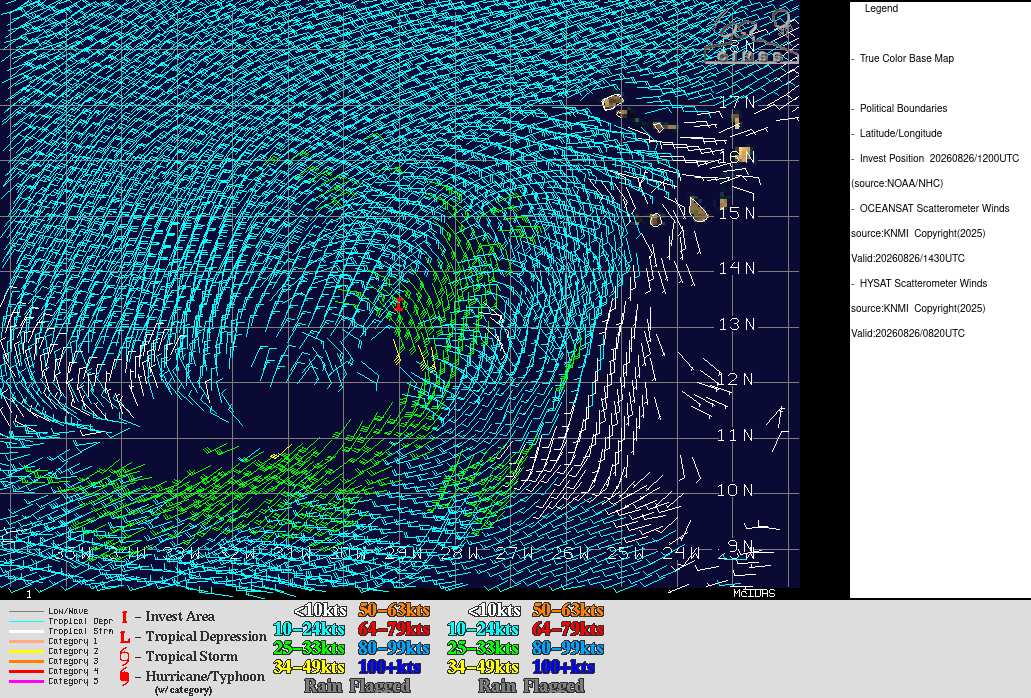Click 'Rain Flagged' under the second wind key
This screenshot has height=698, width=1031.
[531, 686]
